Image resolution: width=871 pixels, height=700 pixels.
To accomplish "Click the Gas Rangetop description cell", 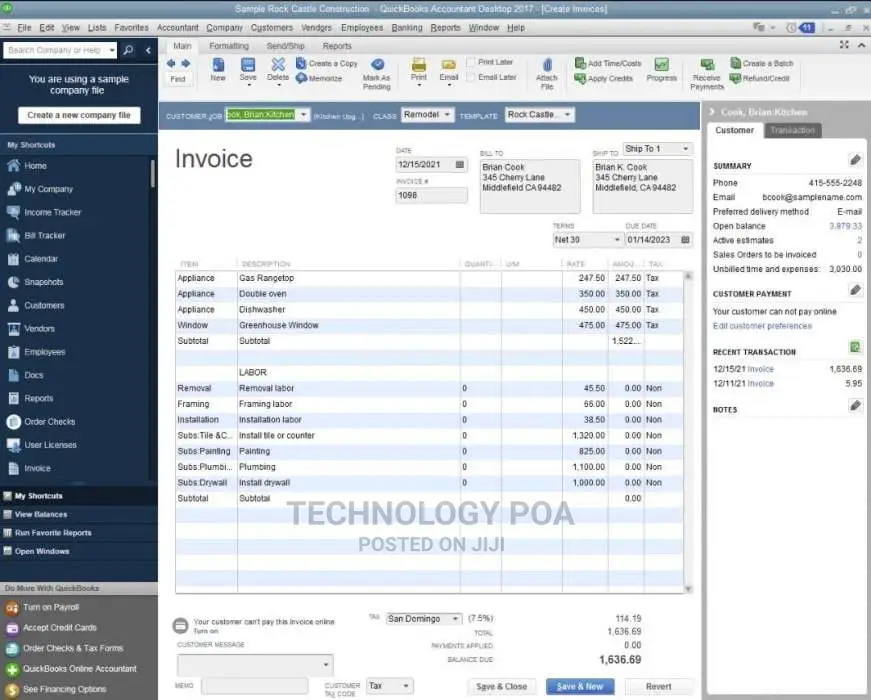I will click(348, 278).
